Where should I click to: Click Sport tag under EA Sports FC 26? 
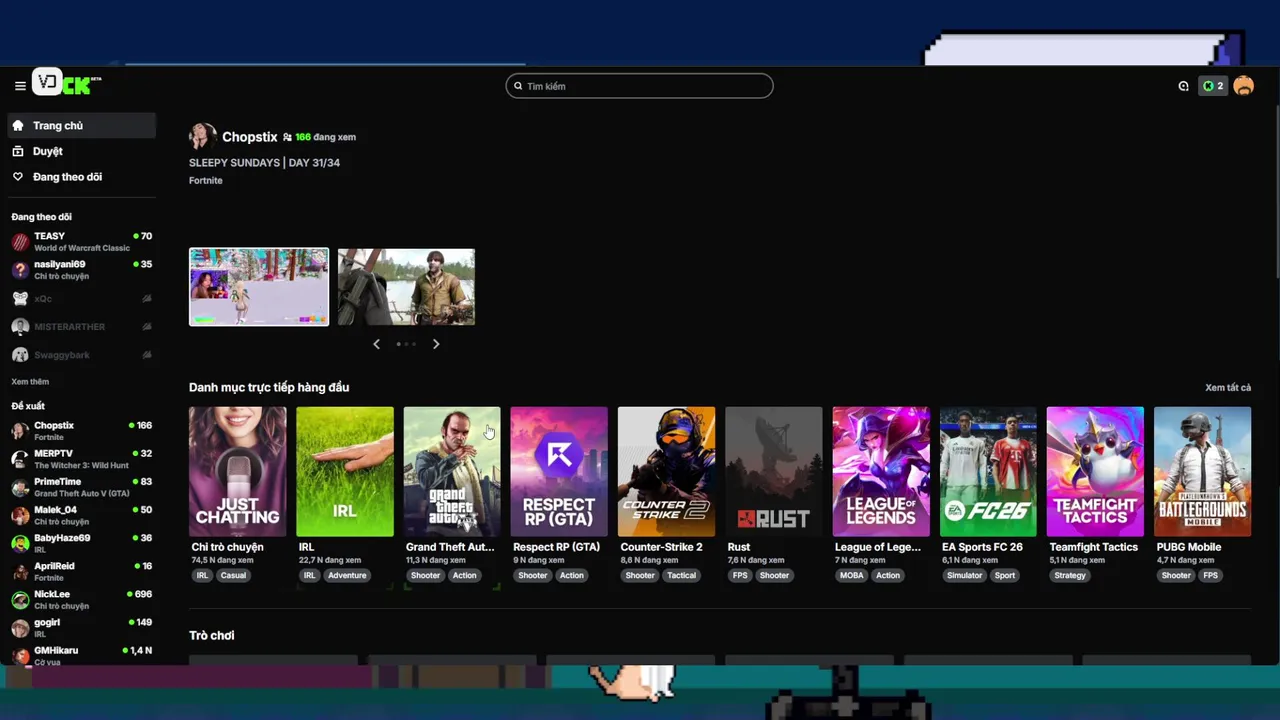pyautogui.click(x=1005, y=575)
